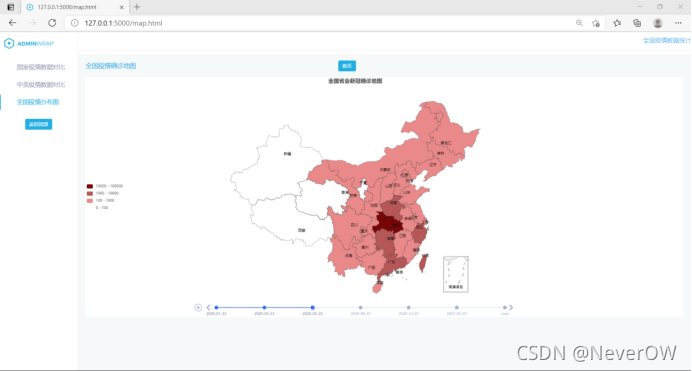Open the user profile avatar icon

(658, 23)
